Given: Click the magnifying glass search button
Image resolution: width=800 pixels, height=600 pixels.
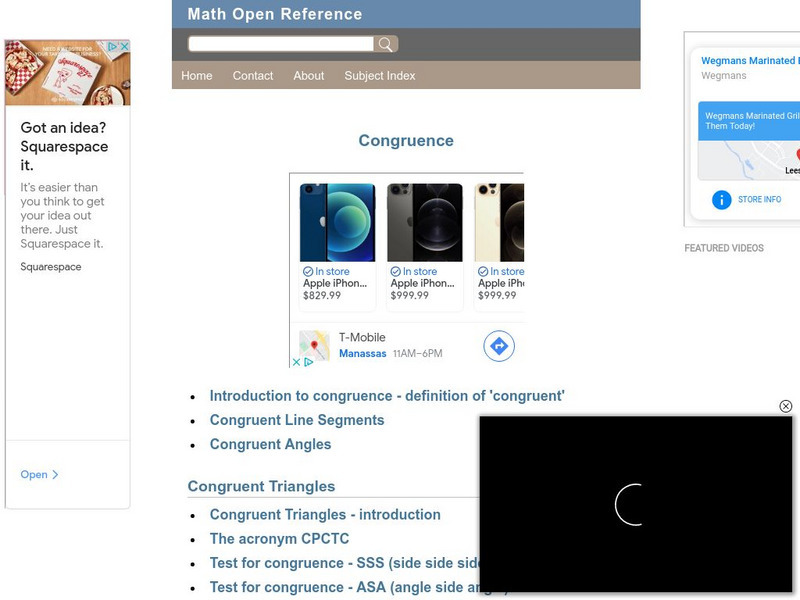Looking at the screenshot, I should (385, 44).
